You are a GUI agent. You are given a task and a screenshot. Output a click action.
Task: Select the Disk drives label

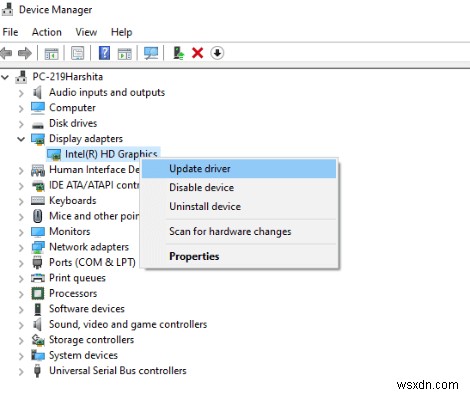click(x=73, y=123)
